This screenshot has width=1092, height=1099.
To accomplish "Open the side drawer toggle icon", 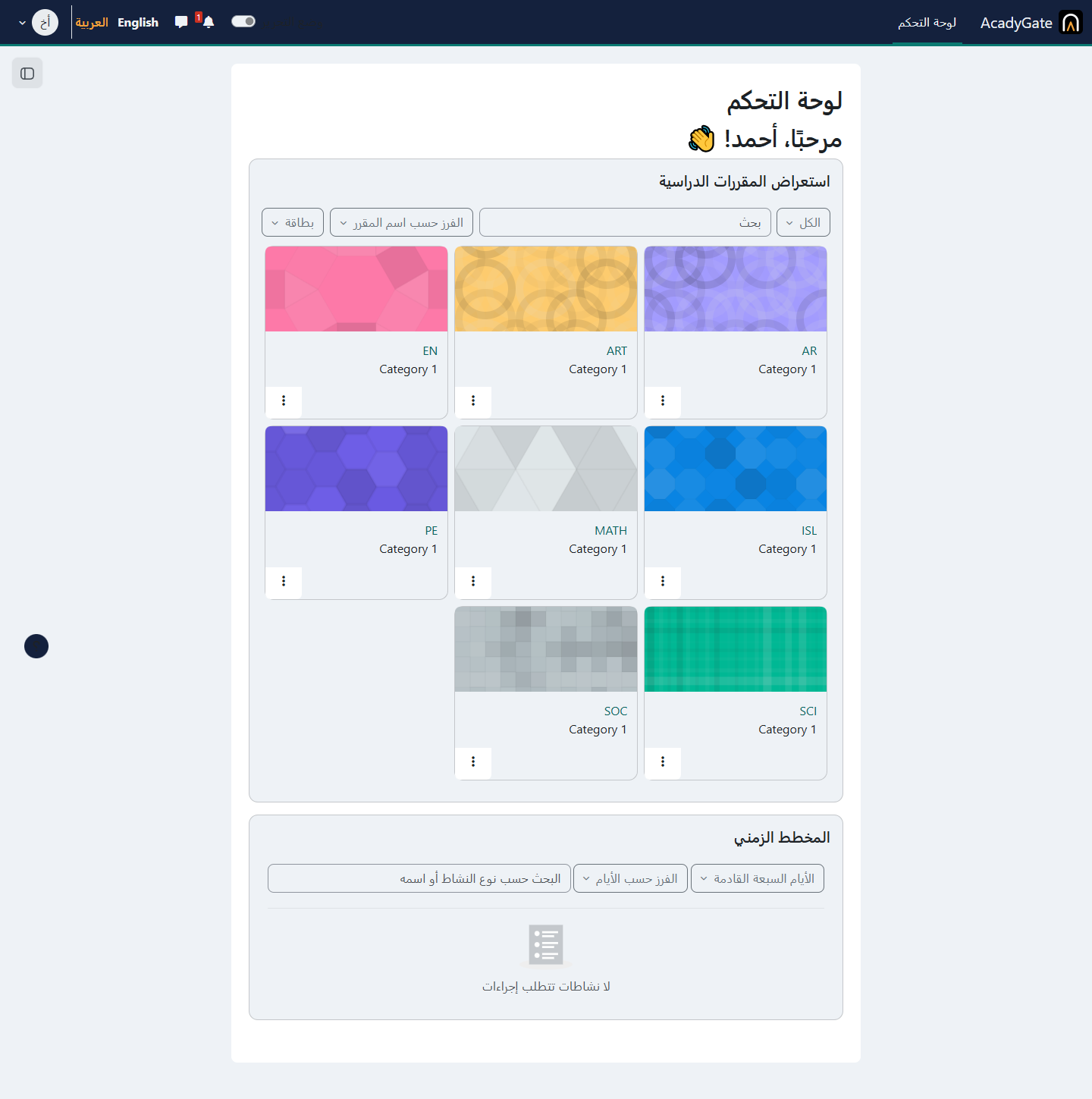I will point(27,74).
